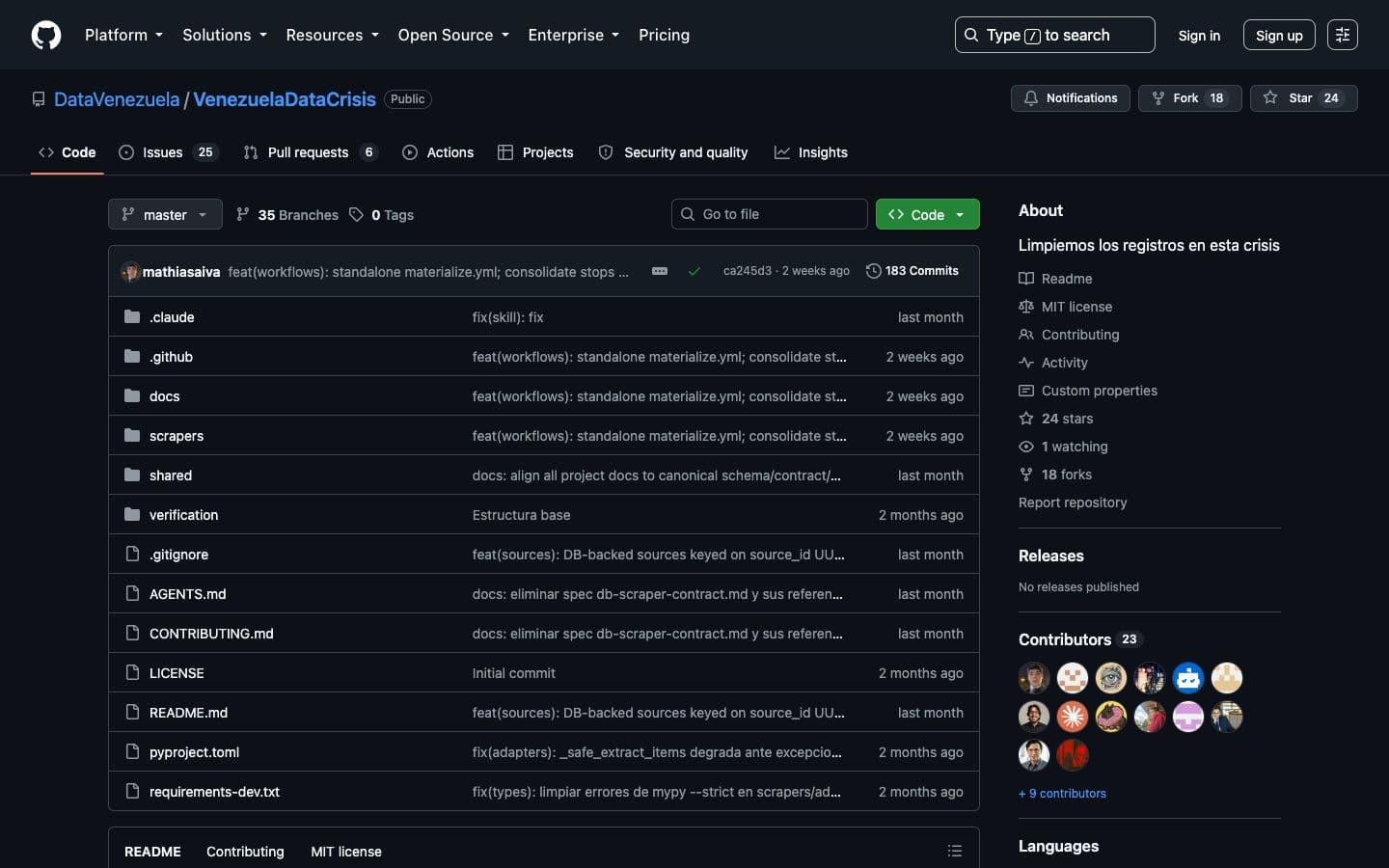View the 24 stars link

(x=1056, y=419)
